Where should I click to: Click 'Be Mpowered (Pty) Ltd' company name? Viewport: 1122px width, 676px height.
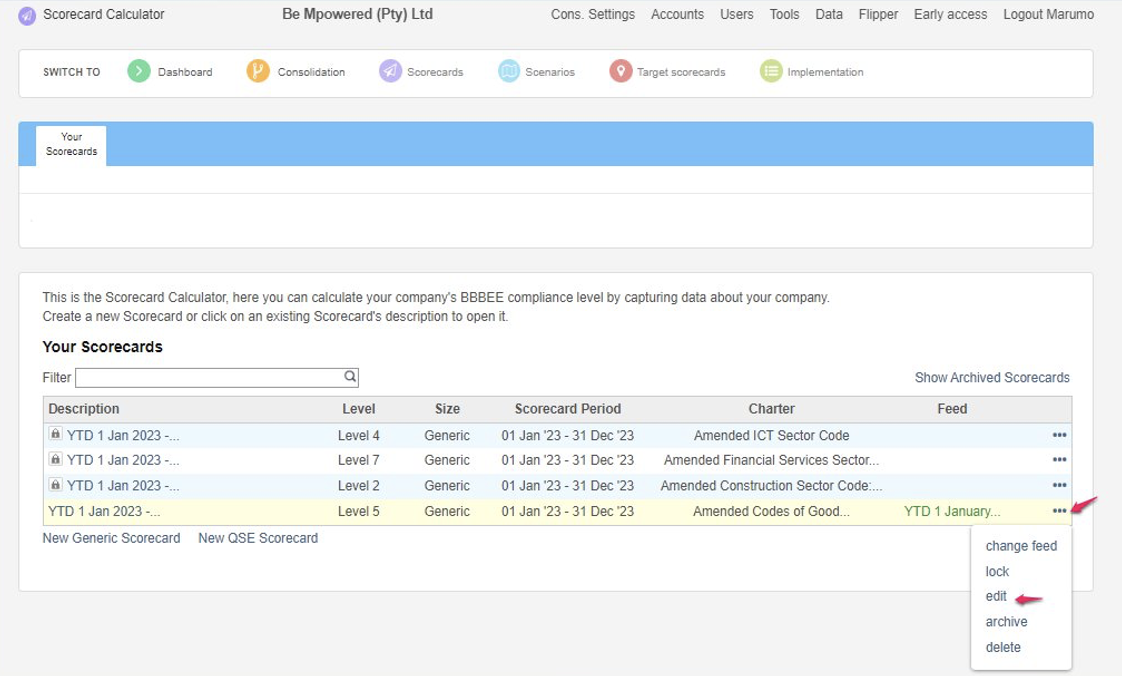tap(357, 14)
